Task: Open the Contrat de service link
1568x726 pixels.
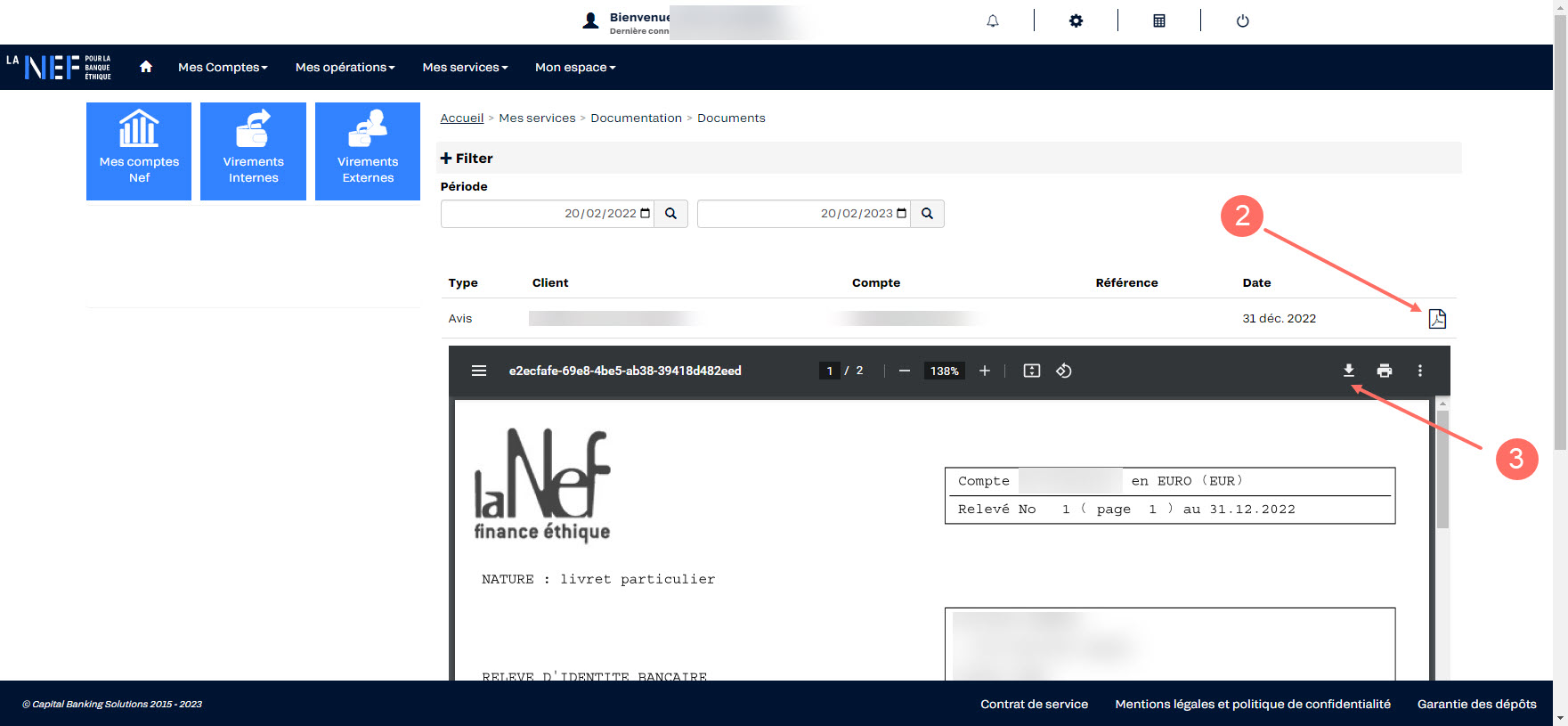Action: pos(1034,704)
